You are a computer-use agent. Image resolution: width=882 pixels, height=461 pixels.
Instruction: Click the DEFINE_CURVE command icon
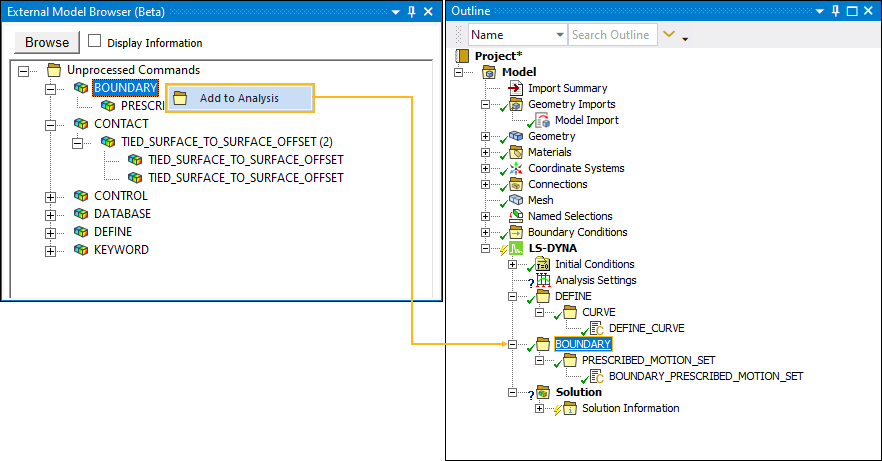597,328
